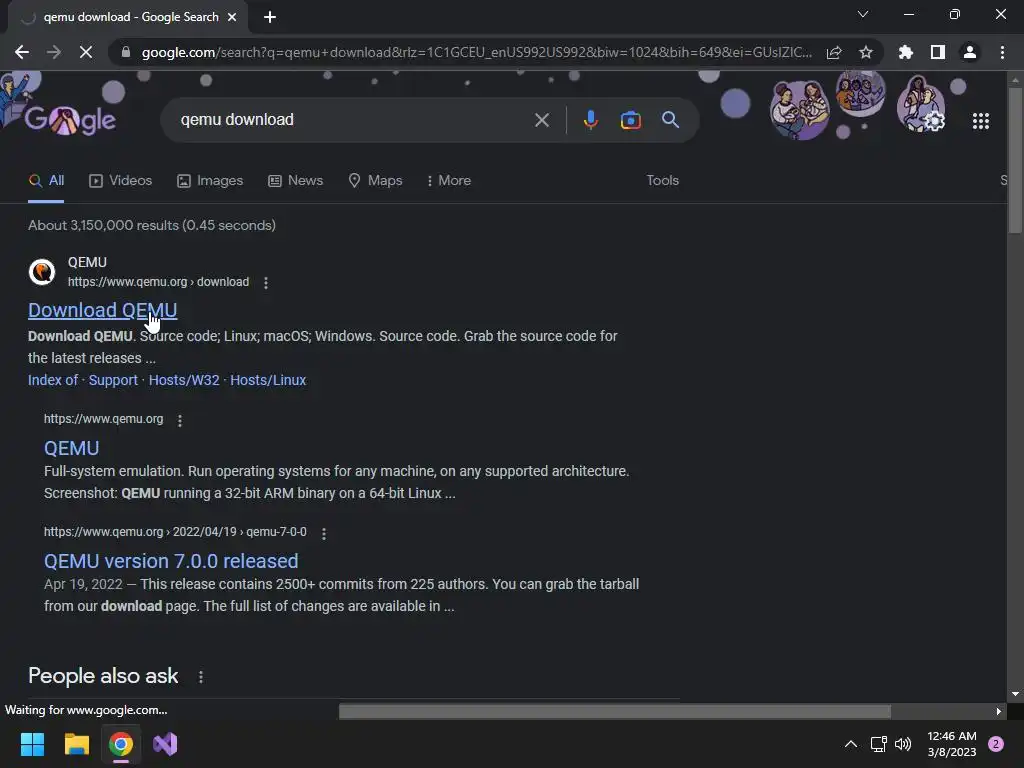
Task: Expand the More search filters
Action: pyautogui.click(x=449, y=181)
